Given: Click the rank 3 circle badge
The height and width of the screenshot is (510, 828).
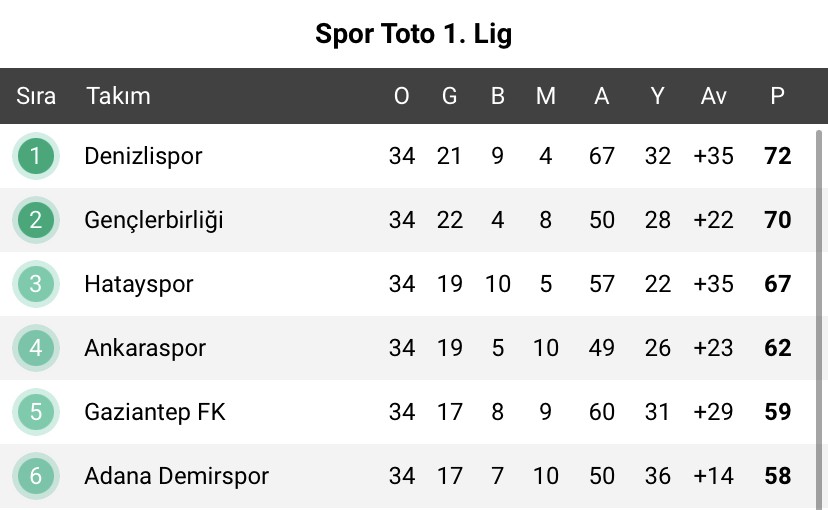Looking at the screenshot, I should 35,284.
